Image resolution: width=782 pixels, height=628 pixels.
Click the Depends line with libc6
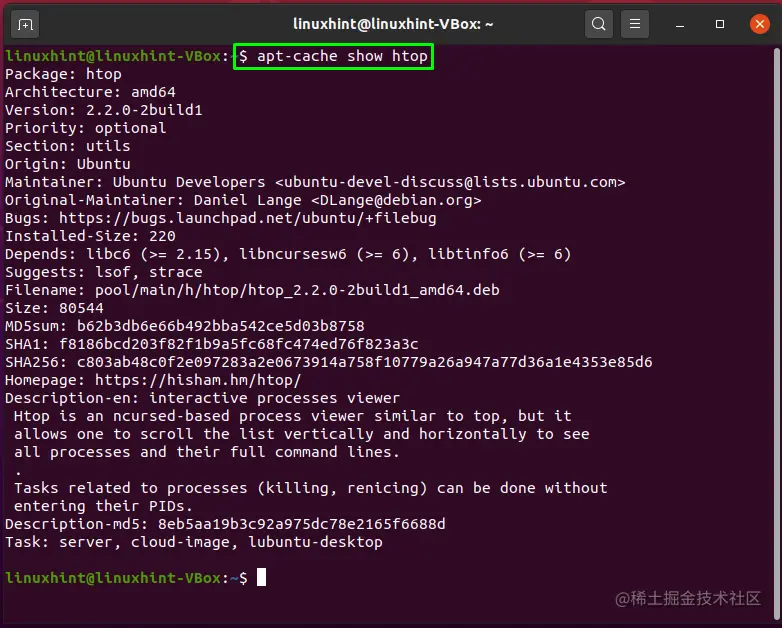tap(288, 254)
